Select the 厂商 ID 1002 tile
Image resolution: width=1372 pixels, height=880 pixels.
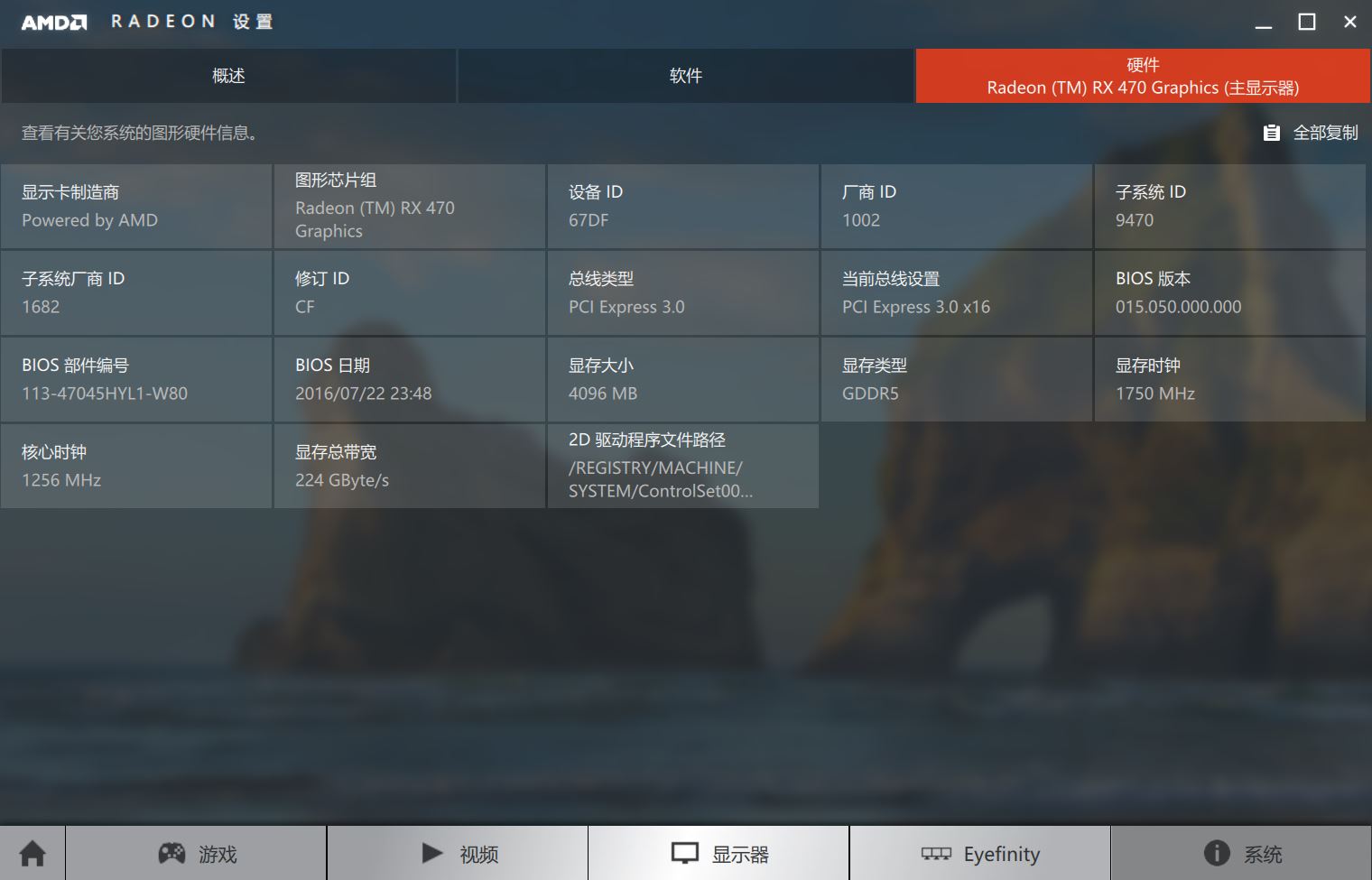957,206
